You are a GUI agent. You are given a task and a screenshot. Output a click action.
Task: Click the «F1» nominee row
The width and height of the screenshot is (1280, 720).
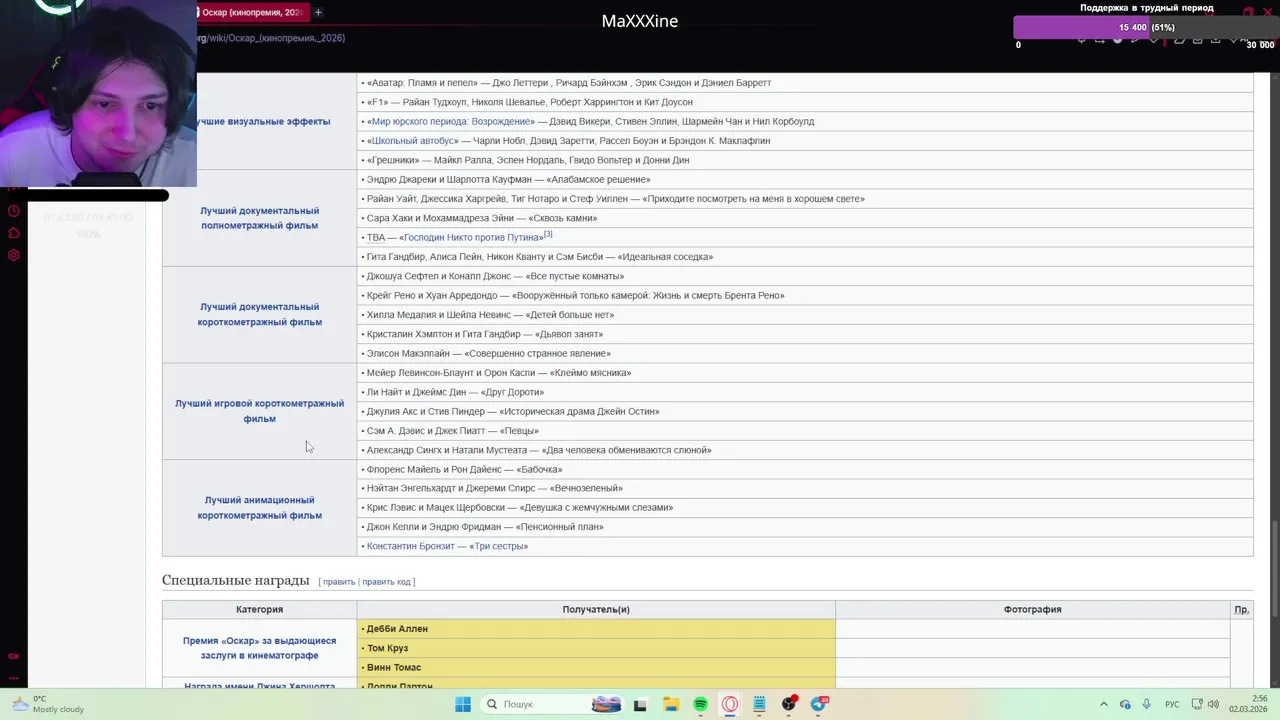(x=805, y=102)
